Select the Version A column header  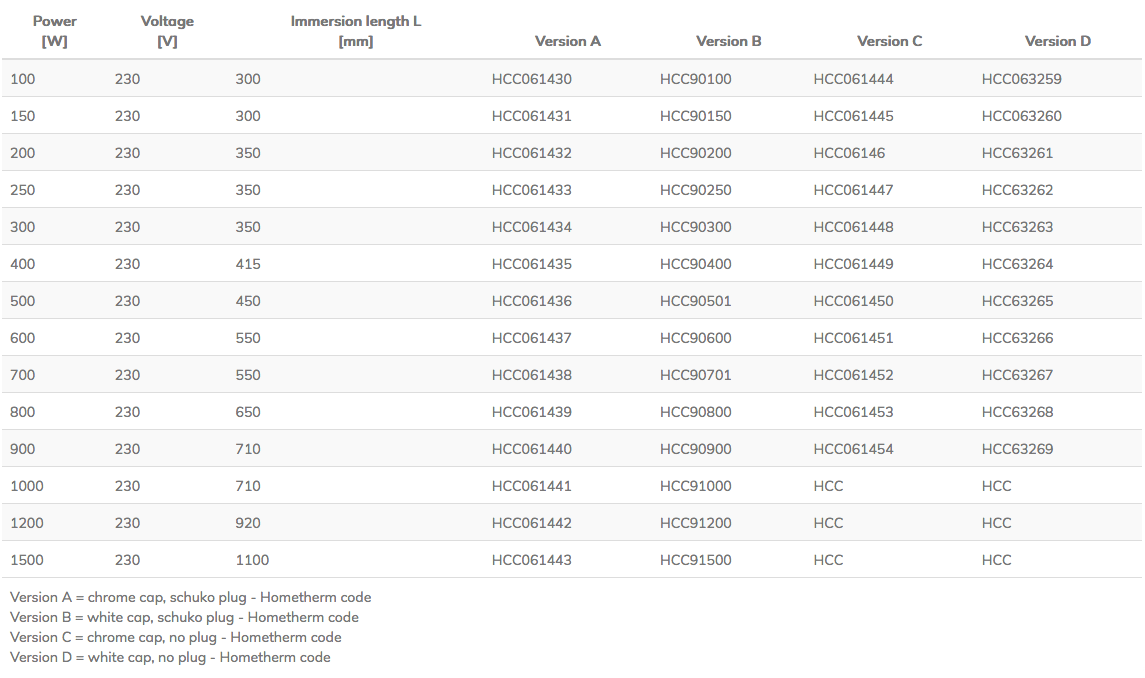click(568, 41)
